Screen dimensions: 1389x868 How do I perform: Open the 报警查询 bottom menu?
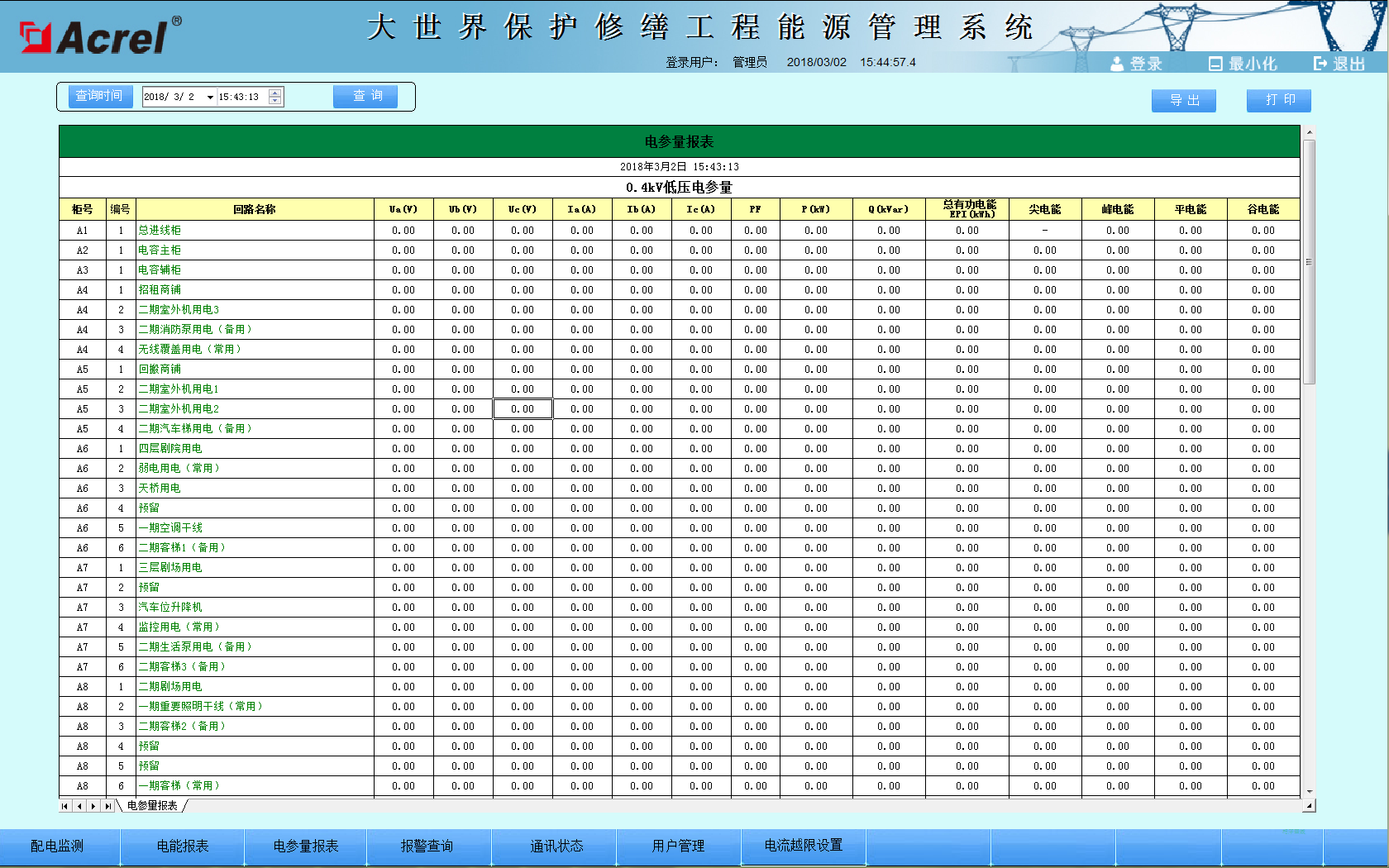coord(427,847)
